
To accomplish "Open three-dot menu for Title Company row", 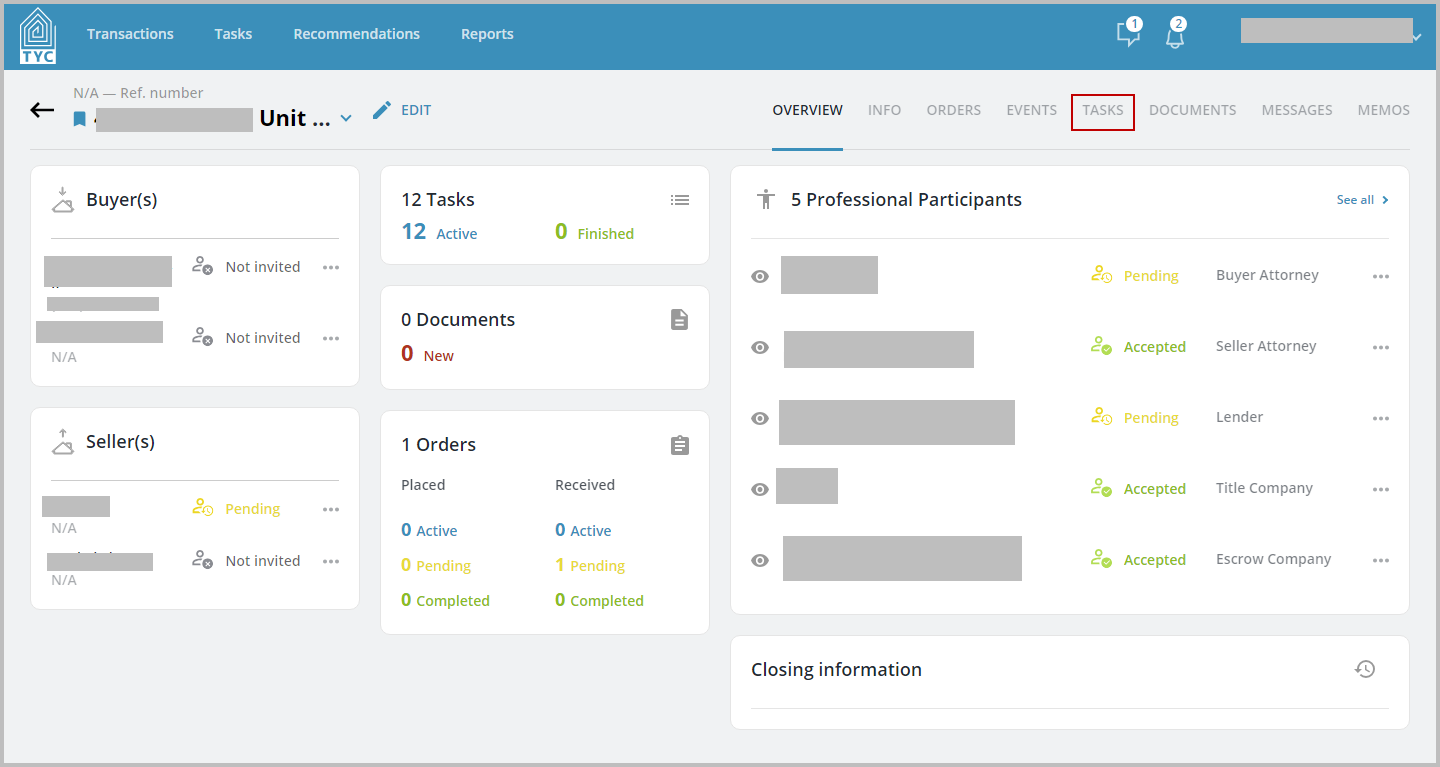I will 1381,489.
